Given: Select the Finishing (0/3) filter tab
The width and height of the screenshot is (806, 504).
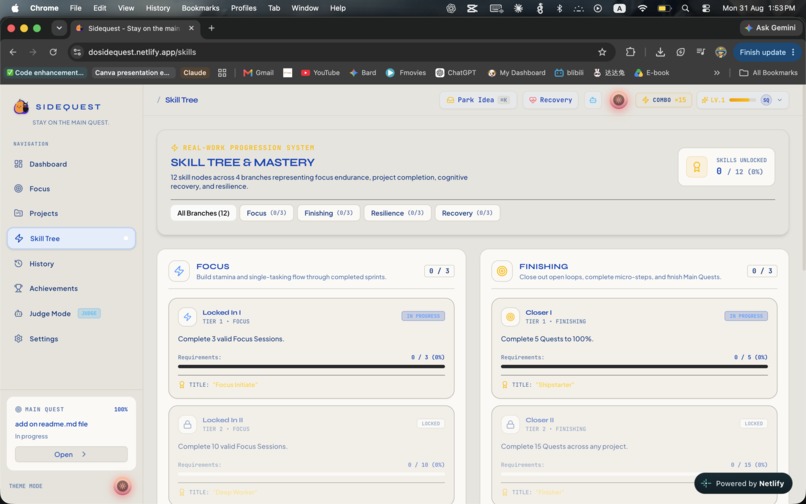Looking at the screenshot, I should (328, 213).
